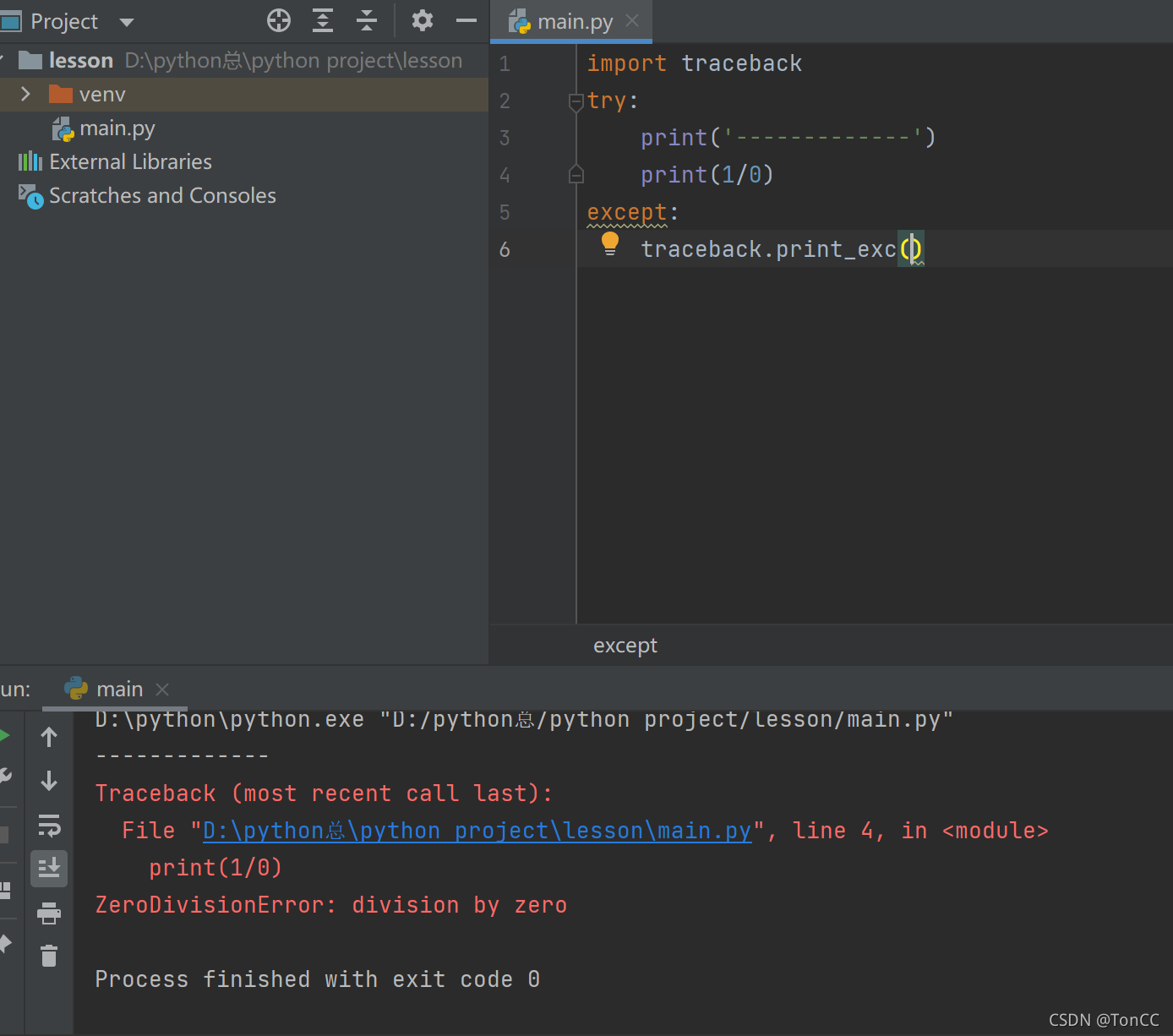This screenshot has height=1036, width=1173.
Task: Click the 'import' keyword on line 1
Action: [x=627, y=64]
